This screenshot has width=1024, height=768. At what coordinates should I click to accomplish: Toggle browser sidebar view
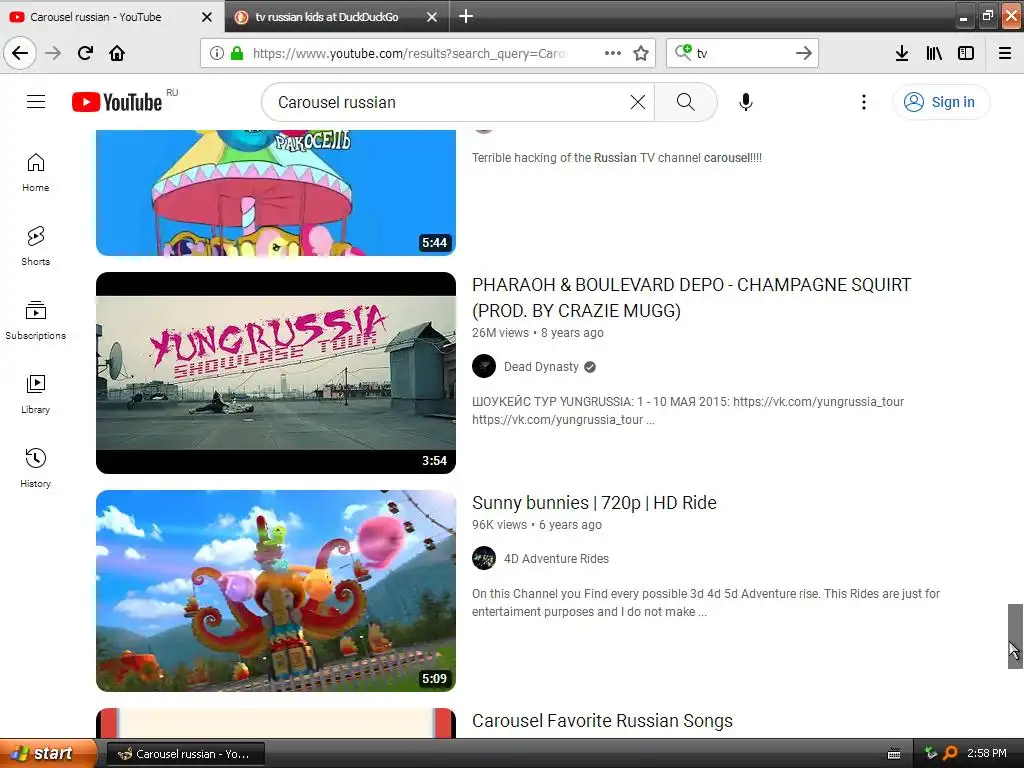[966, 53]
